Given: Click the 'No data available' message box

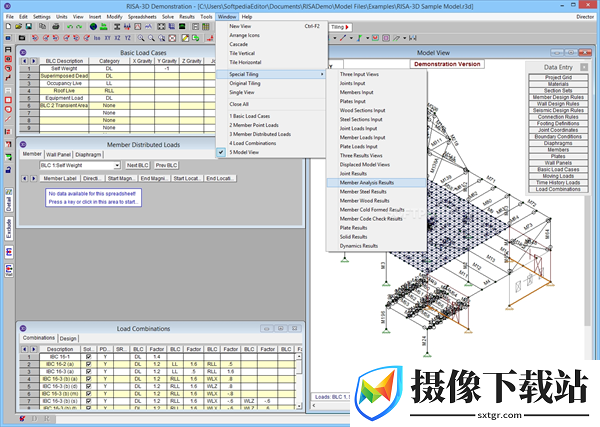Looking at the screenshot, I should [93, 198].
